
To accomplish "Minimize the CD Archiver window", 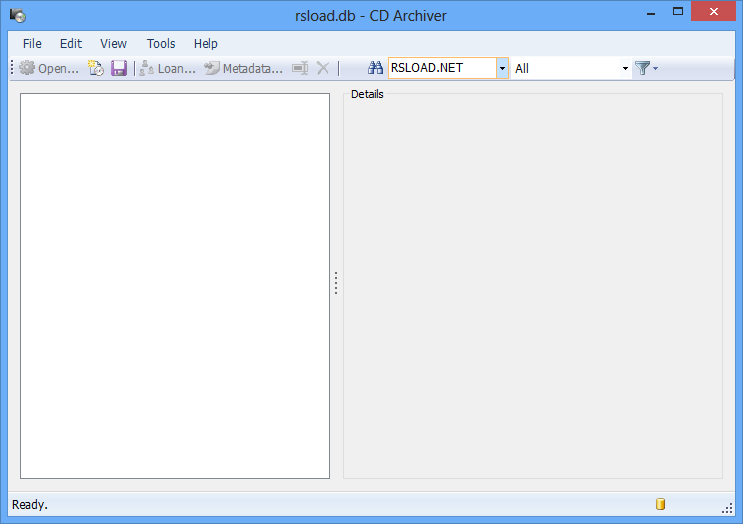I will pos(651,13).
